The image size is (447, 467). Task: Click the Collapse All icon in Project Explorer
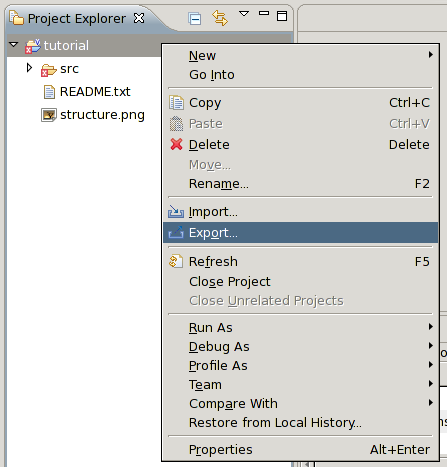click(194, 18)
